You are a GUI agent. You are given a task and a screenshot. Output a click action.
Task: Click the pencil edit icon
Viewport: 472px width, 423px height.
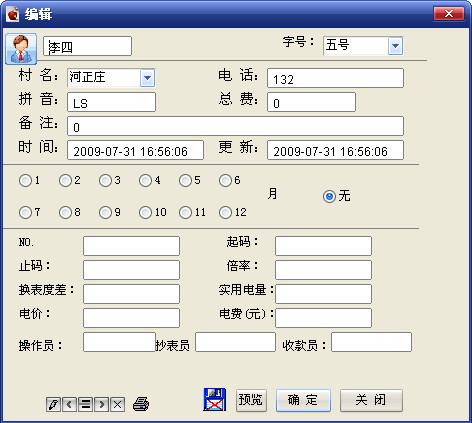(53, 404)
